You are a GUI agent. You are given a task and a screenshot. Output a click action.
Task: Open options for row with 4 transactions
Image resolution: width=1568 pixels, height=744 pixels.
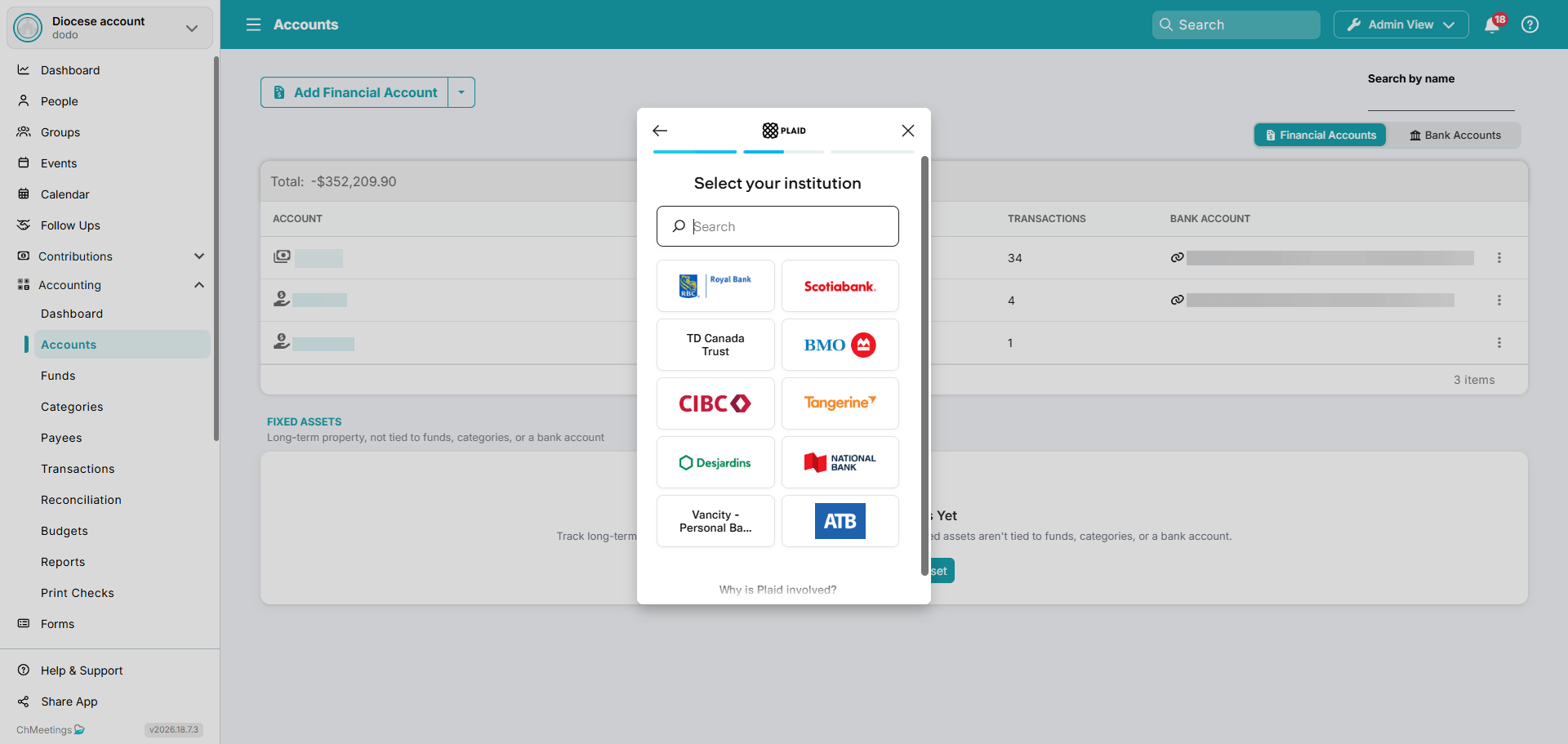click(1499, 301)
